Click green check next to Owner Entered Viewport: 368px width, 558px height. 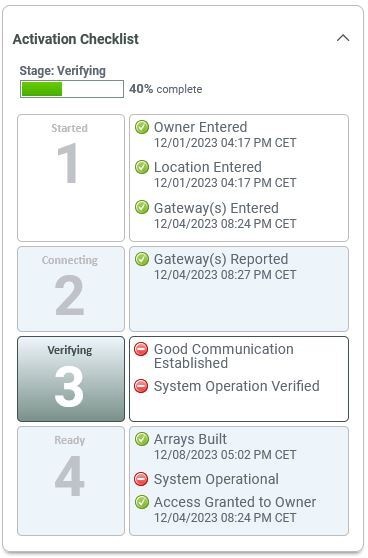click(x=142, y=127)
